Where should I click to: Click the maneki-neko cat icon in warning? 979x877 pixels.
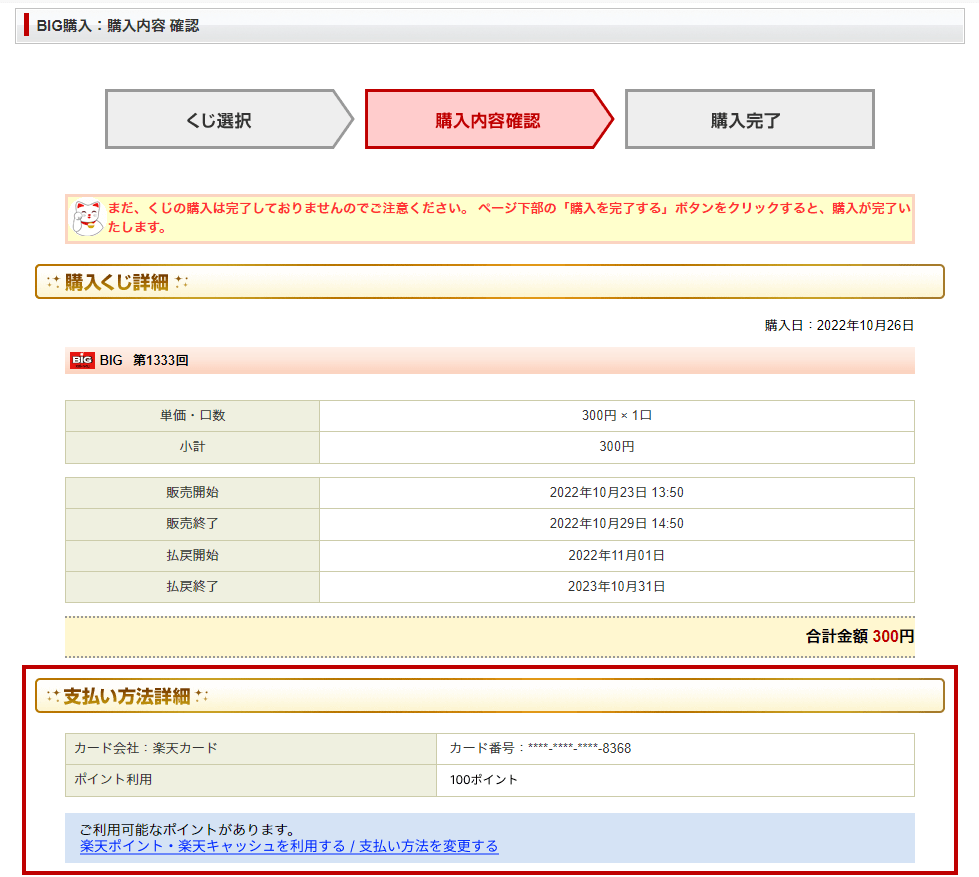tap(88, 216)
